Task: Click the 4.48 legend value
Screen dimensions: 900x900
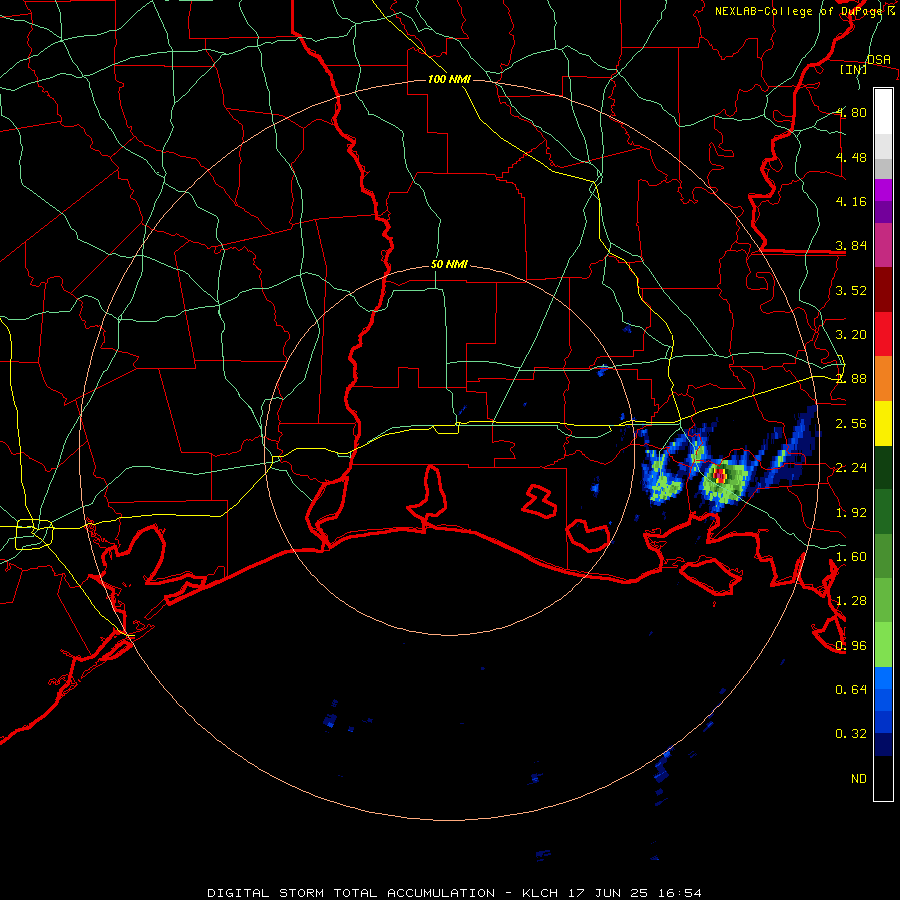Action: point(851,157)
